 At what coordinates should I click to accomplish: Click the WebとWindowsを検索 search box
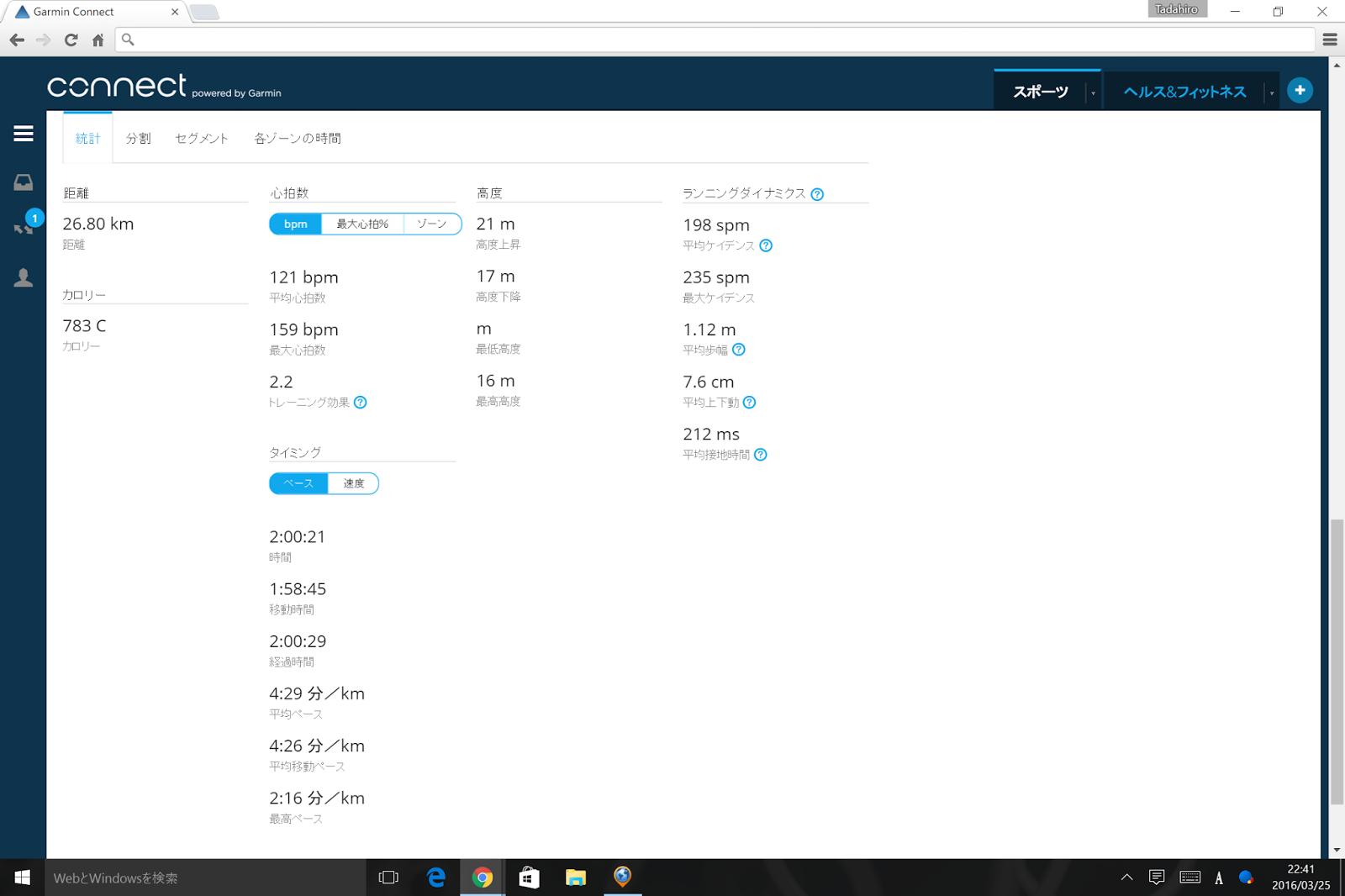(x=205, y=878)
